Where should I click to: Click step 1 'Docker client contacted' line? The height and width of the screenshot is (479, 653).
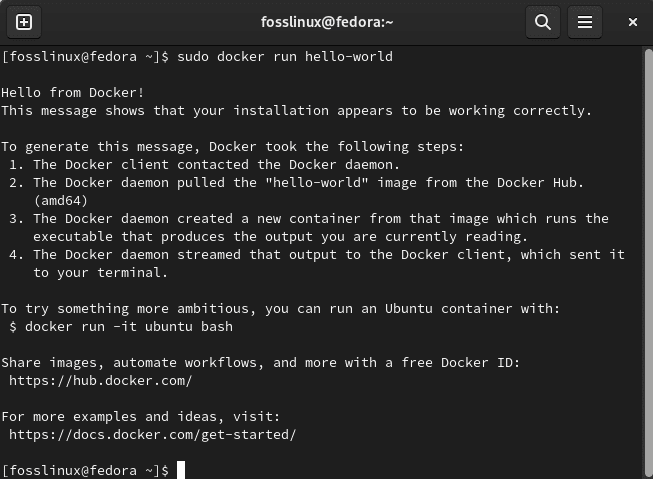coord(204,165)
